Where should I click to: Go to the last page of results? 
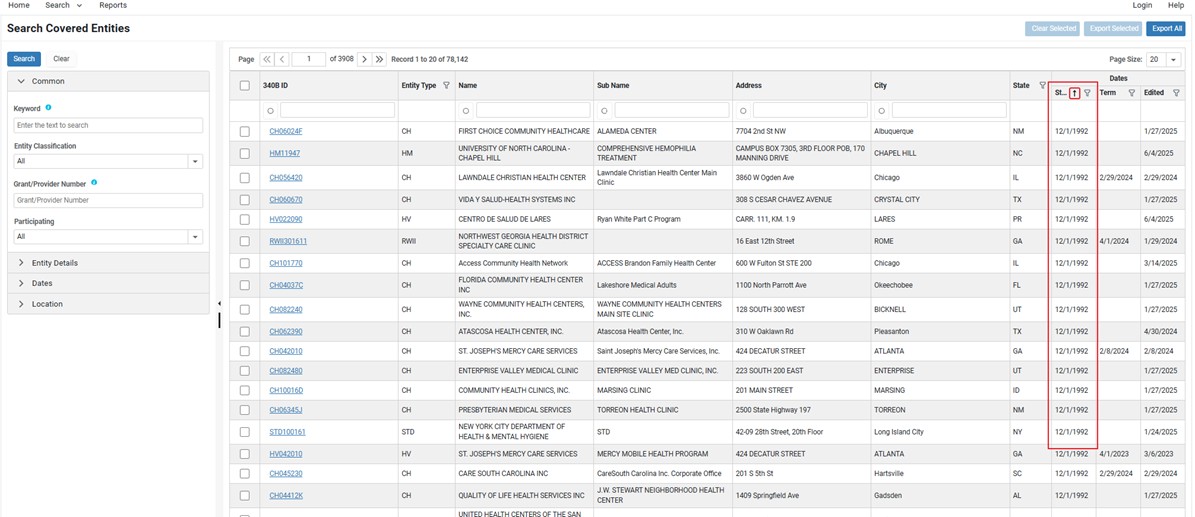coord(380,60)
